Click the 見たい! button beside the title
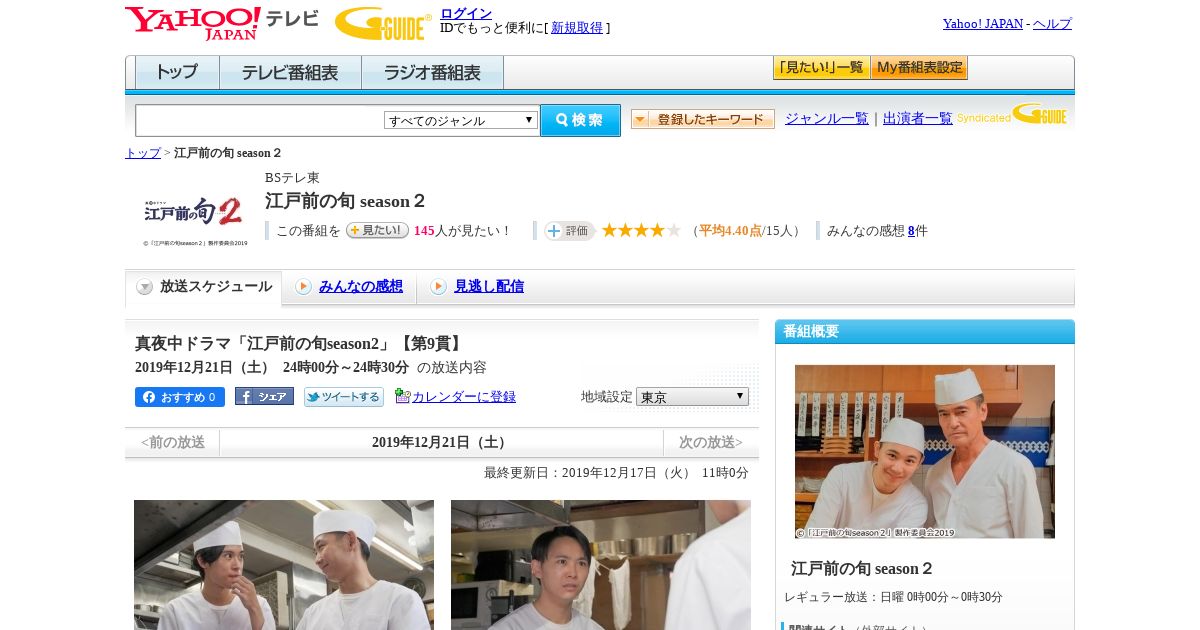This screenshot has width=1200, height=630. (377, 230)
